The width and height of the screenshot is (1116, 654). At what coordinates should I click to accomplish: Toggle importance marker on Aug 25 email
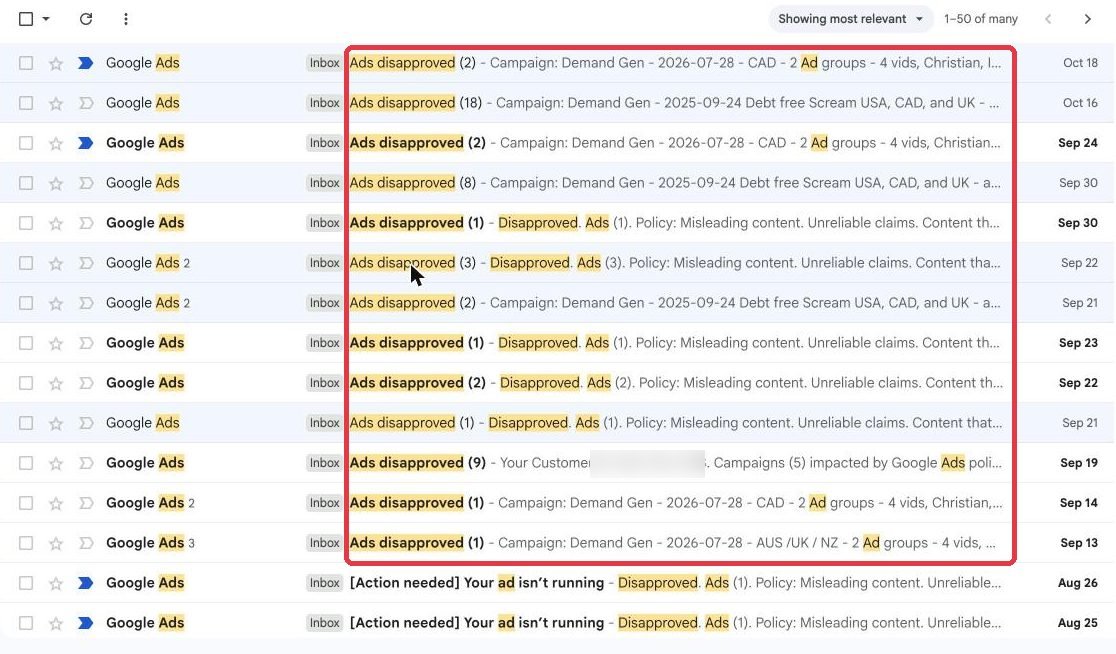(85, 623)
